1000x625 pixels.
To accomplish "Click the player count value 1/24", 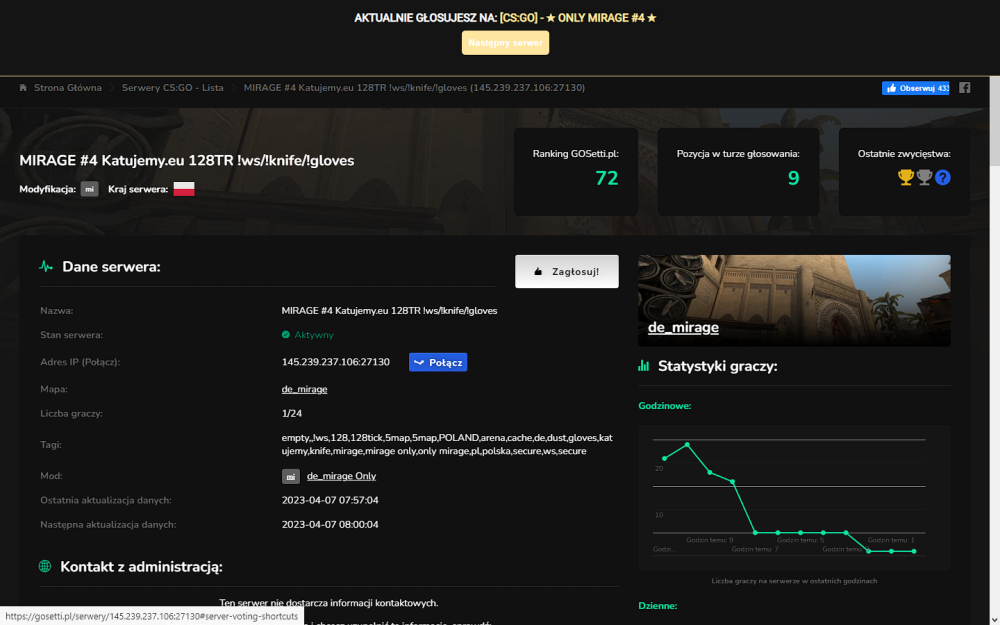I will click(x=291, y=414).
